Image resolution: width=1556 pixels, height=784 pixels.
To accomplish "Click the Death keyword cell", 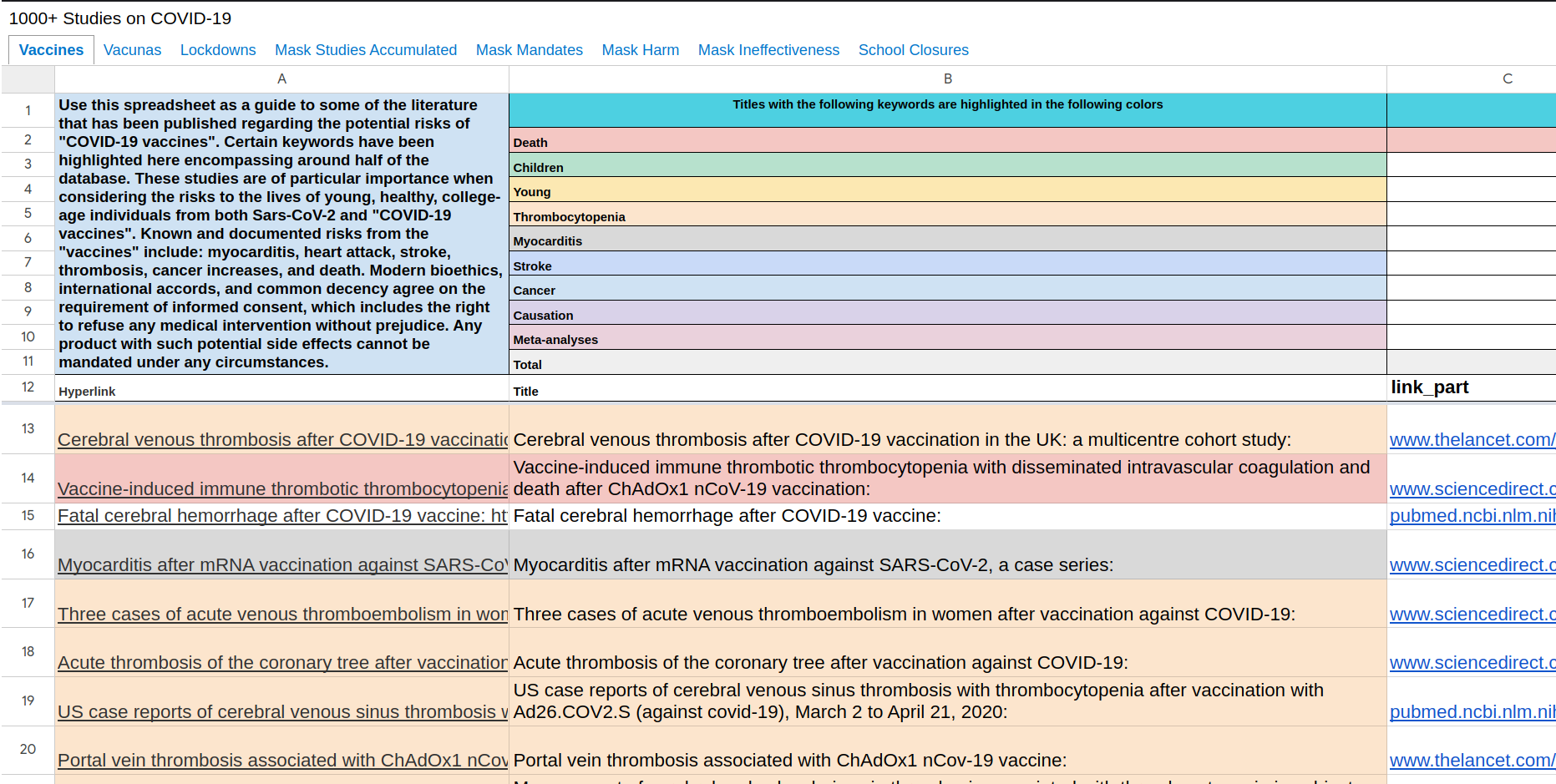I will pos(948,139).
